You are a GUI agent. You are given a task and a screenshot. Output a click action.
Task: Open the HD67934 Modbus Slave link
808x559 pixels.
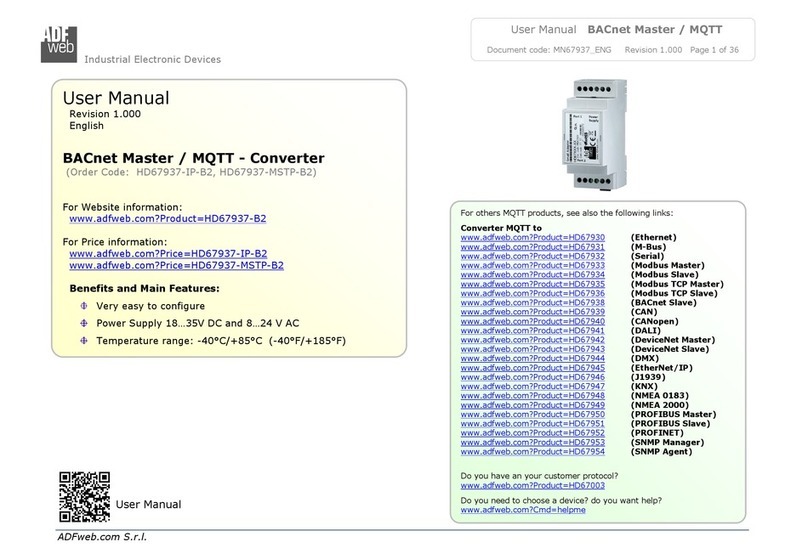coord(533,275)
